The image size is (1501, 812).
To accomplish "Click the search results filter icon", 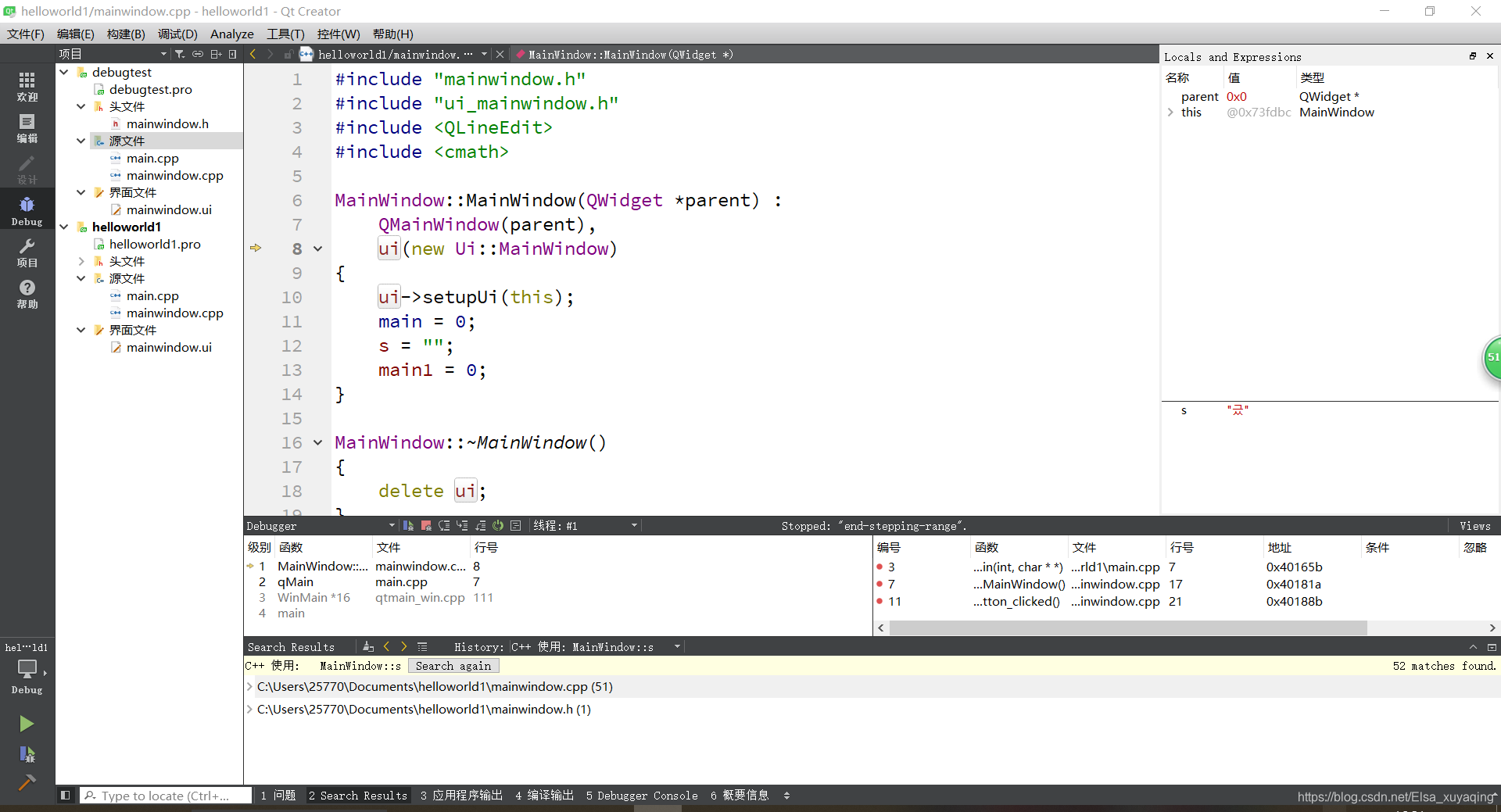I will pyautogui.click(x=368, y=646).
